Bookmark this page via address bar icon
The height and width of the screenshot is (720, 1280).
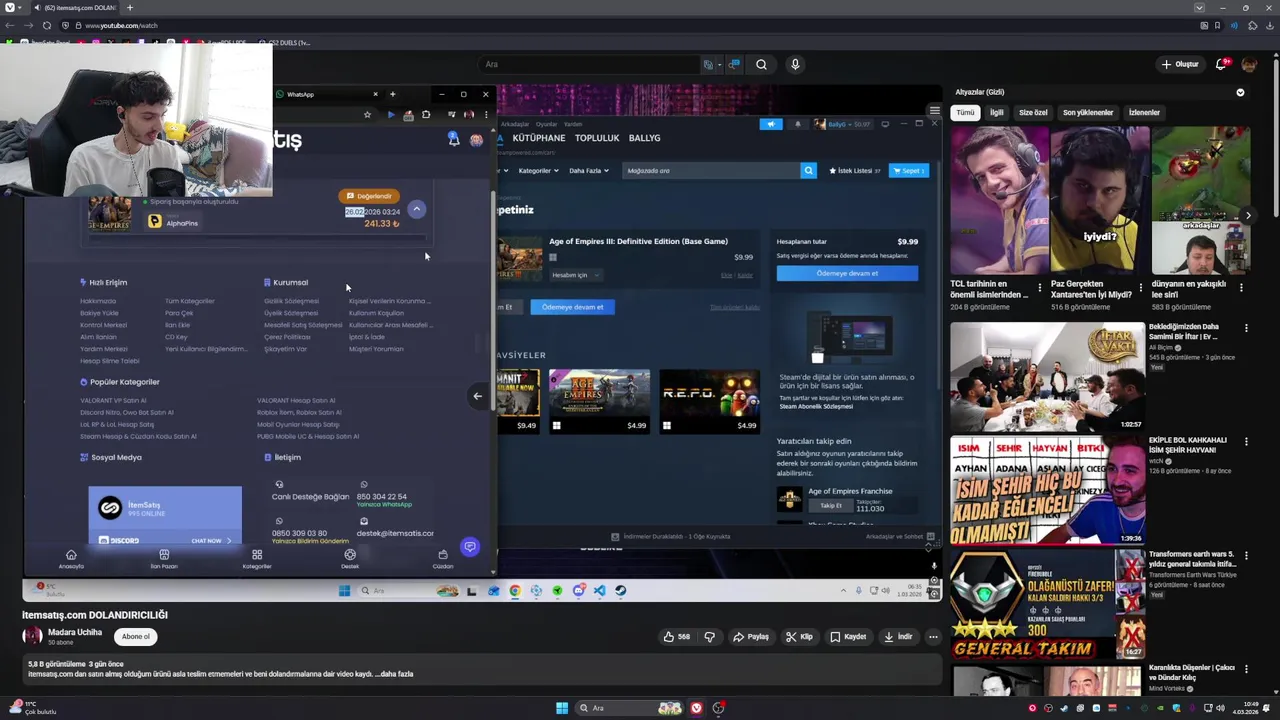click(x=1217, y=25)
